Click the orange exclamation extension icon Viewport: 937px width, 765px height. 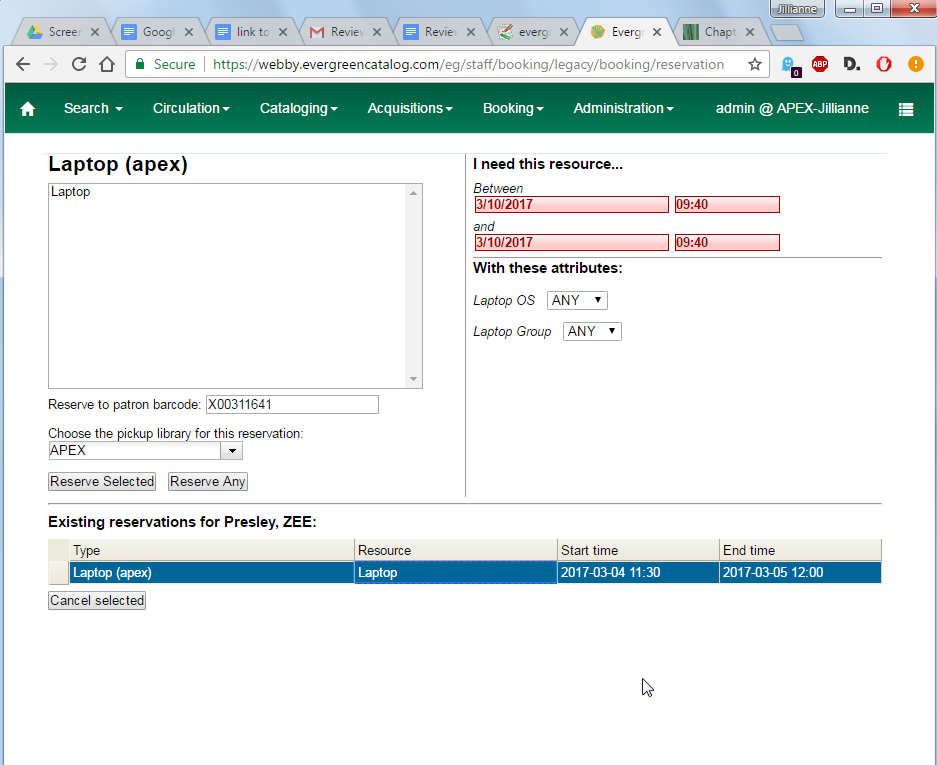click(915, 64)
